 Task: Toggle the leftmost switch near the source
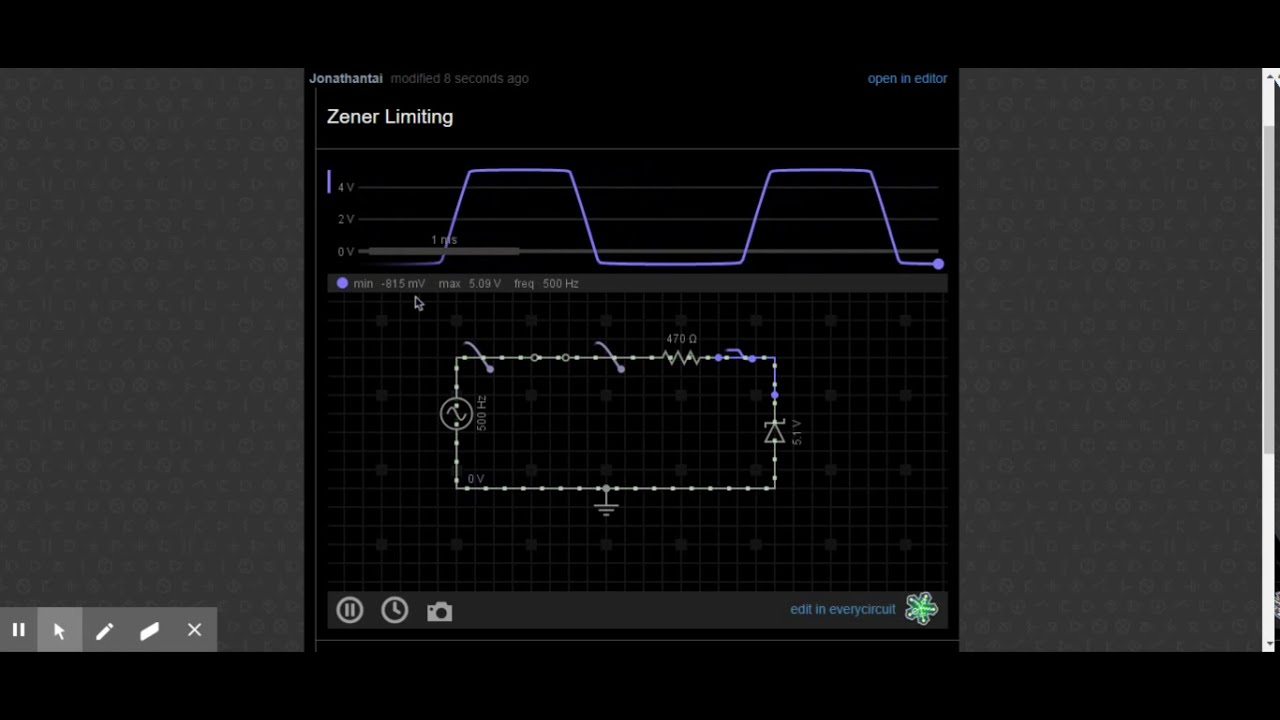pos(478,357)
